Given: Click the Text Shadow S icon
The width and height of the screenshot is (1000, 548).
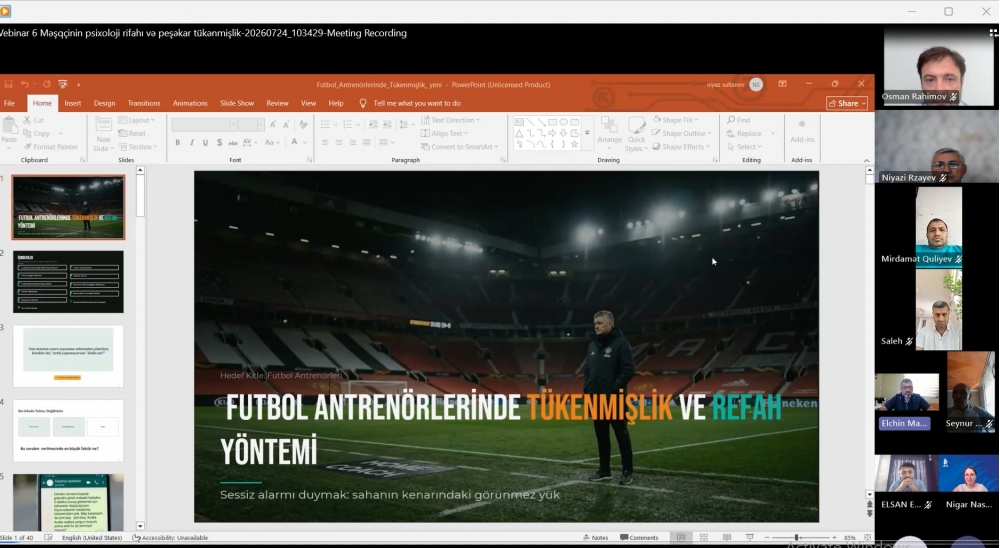Looking at the screenshot, I should 219,142.
